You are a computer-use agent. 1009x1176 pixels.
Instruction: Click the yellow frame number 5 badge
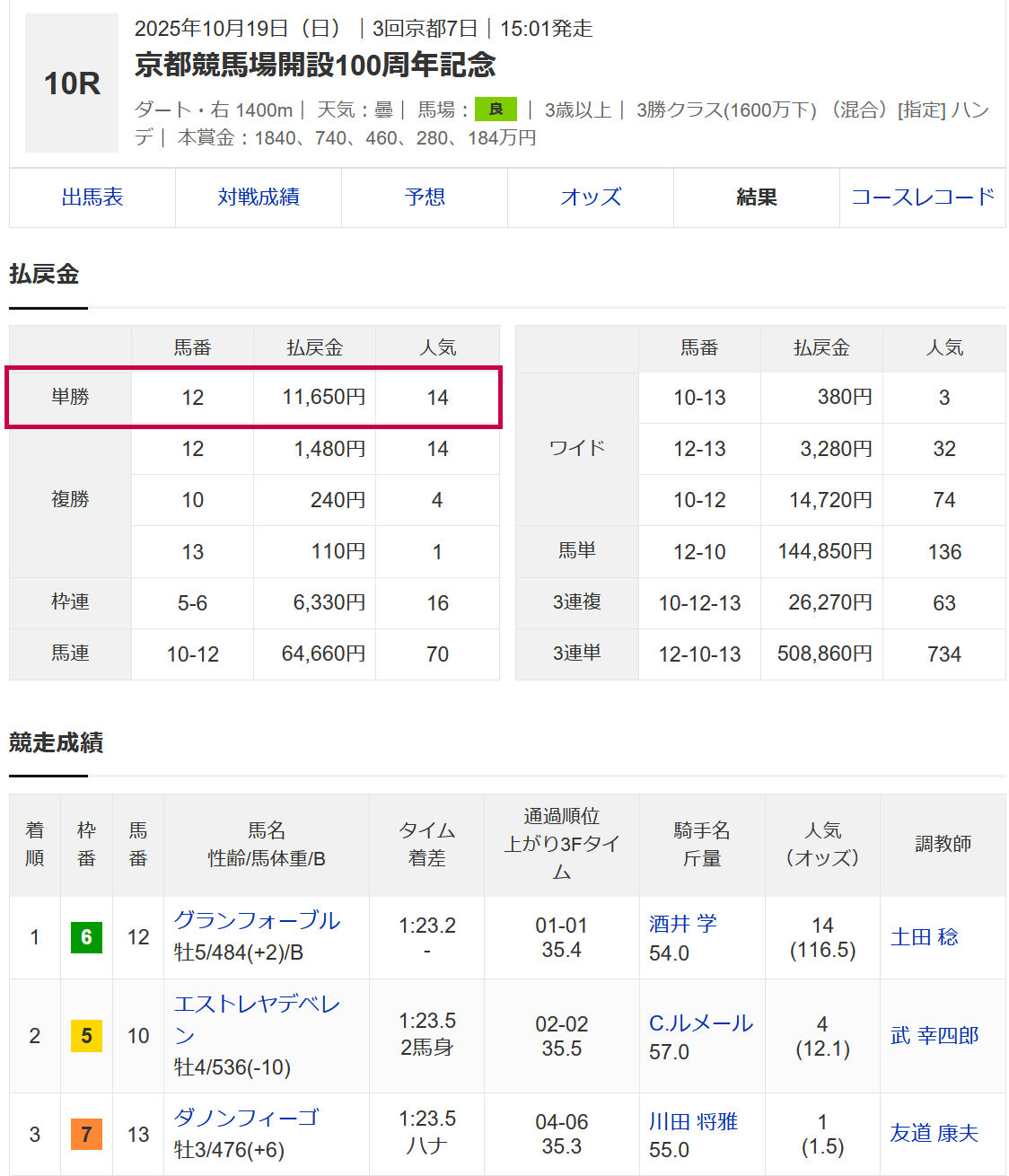(x=86, y=1036)
